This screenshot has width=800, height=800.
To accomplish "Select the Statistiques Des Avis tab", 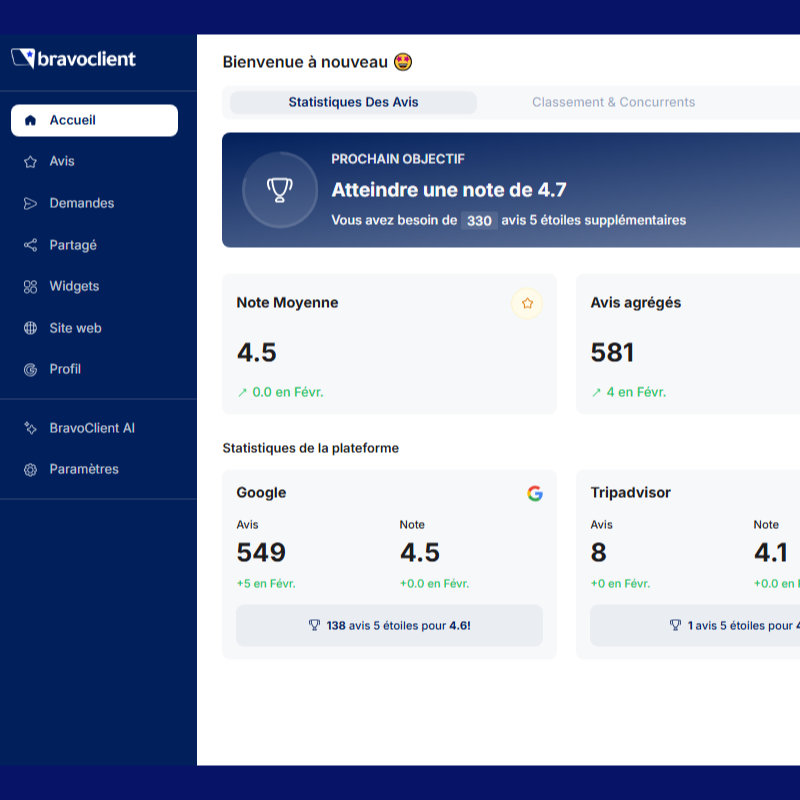I will (352, 102).
